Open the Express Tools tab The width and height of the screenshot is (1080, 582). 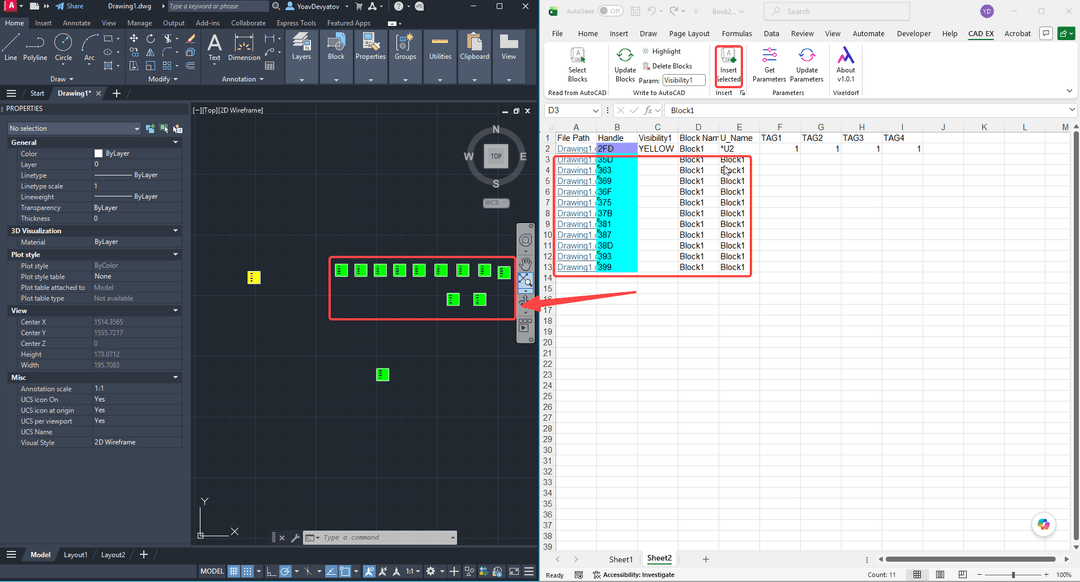pyautogui.click(x=296, y=23)
